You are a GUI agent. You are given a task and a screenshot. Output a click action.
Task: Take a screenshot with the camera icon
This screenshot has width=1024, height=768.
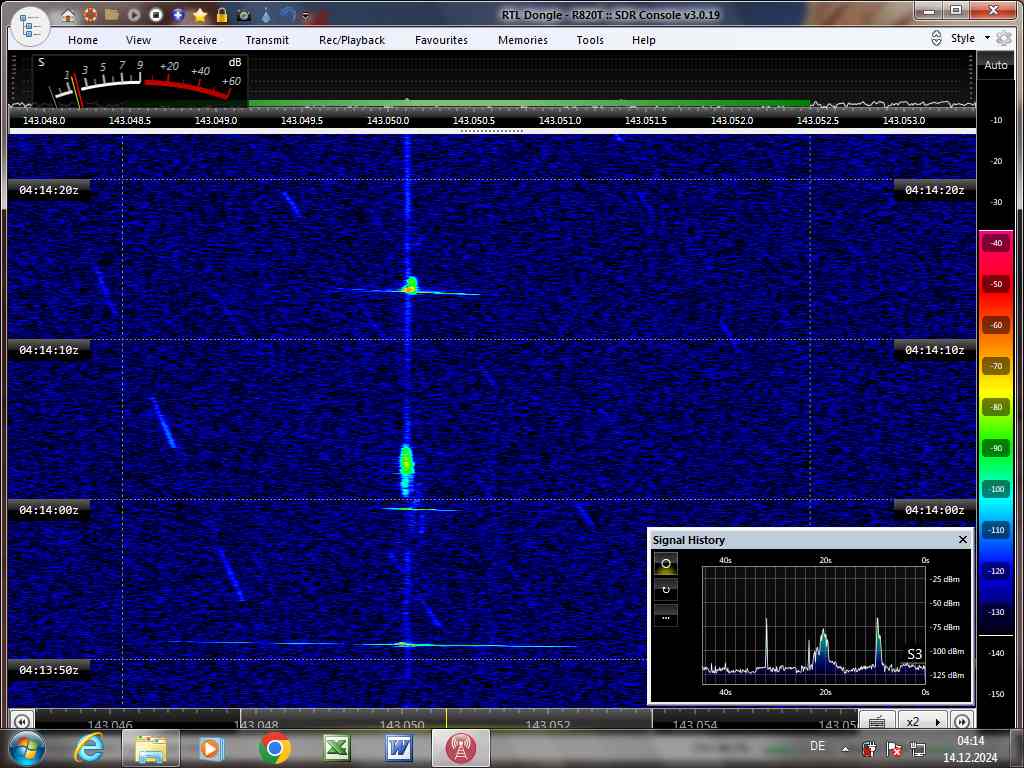coord(244,14)
